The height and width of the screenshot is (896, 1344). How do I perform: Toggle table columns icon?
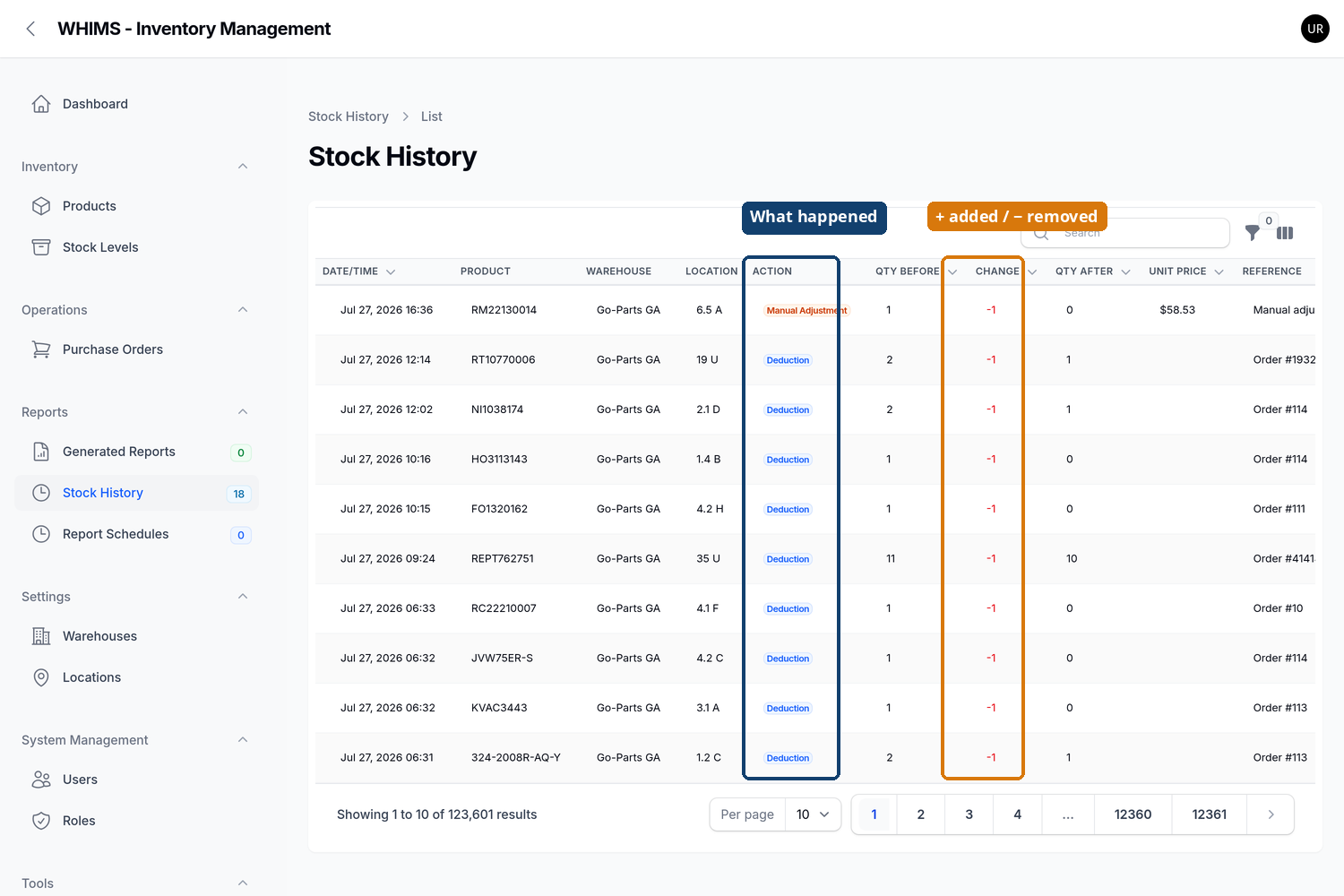coord(1285,233)
